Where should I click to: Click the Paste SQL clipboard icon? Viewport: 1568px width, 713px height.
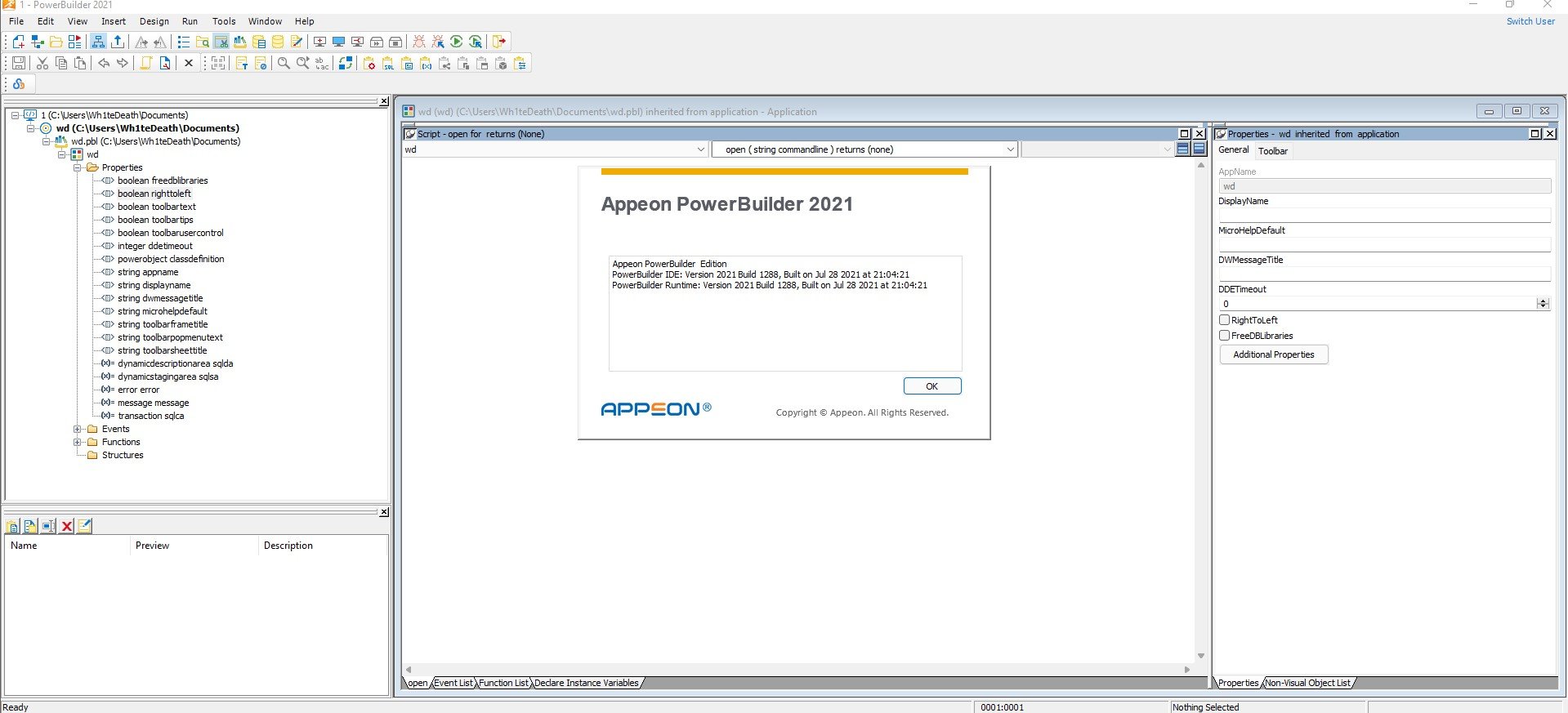[388, 63]
